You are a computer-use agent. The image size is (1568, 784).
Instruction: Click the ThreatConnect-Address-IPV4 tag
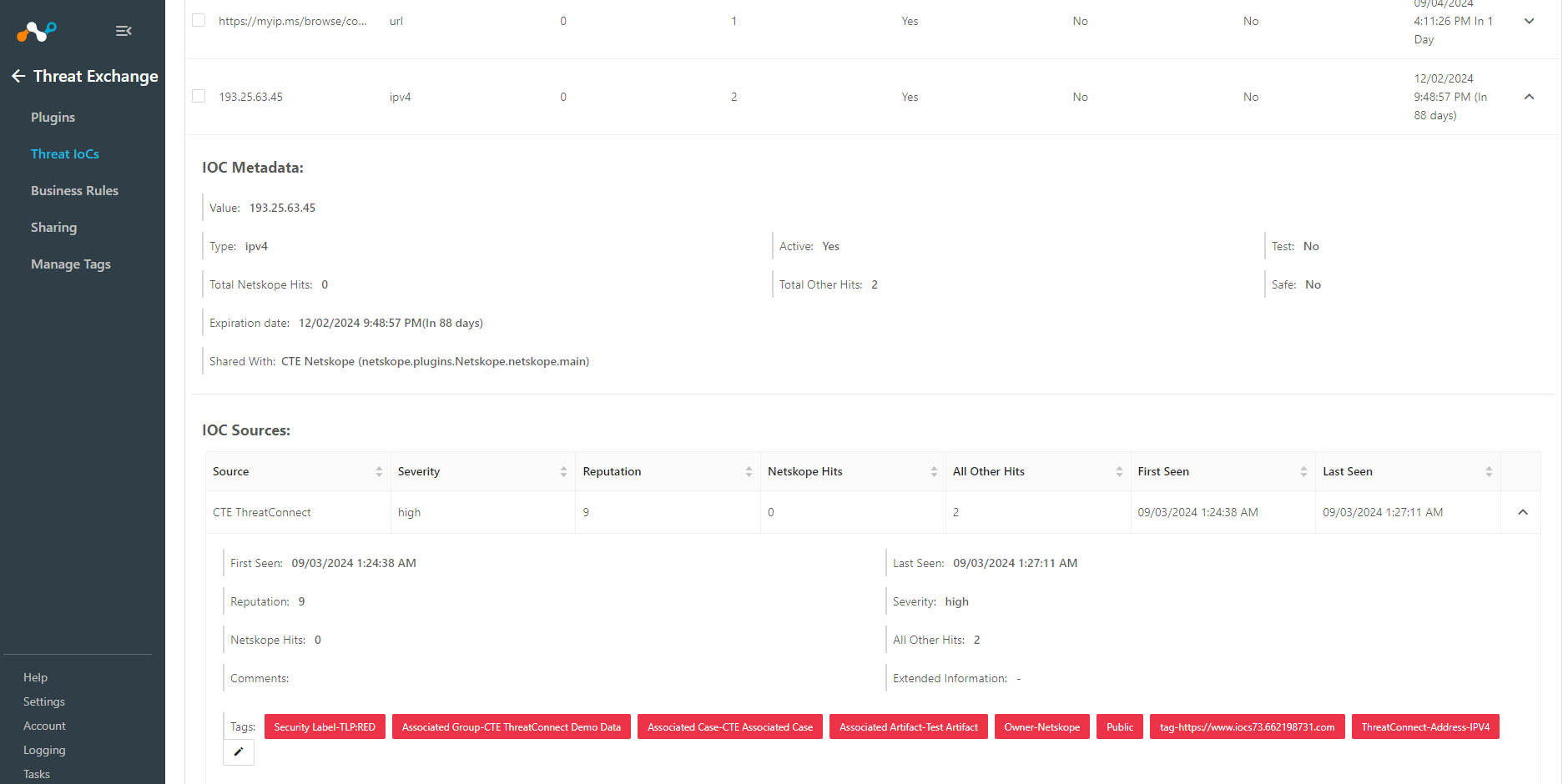[1425, 726]
